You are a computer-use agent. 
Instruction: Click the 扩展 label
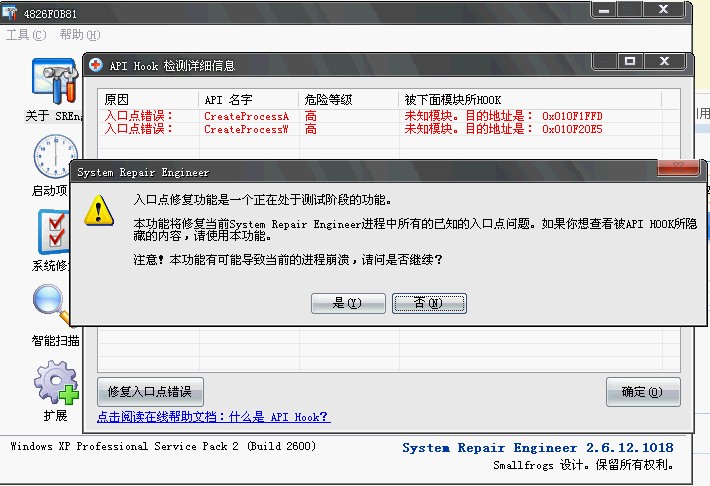point(55,415)
